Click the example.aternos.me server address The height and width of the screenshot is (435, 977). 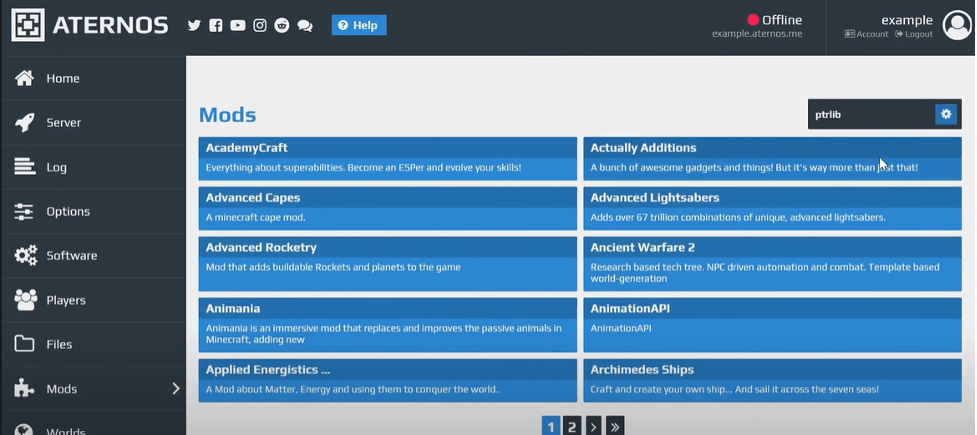[x=757, y=34]
